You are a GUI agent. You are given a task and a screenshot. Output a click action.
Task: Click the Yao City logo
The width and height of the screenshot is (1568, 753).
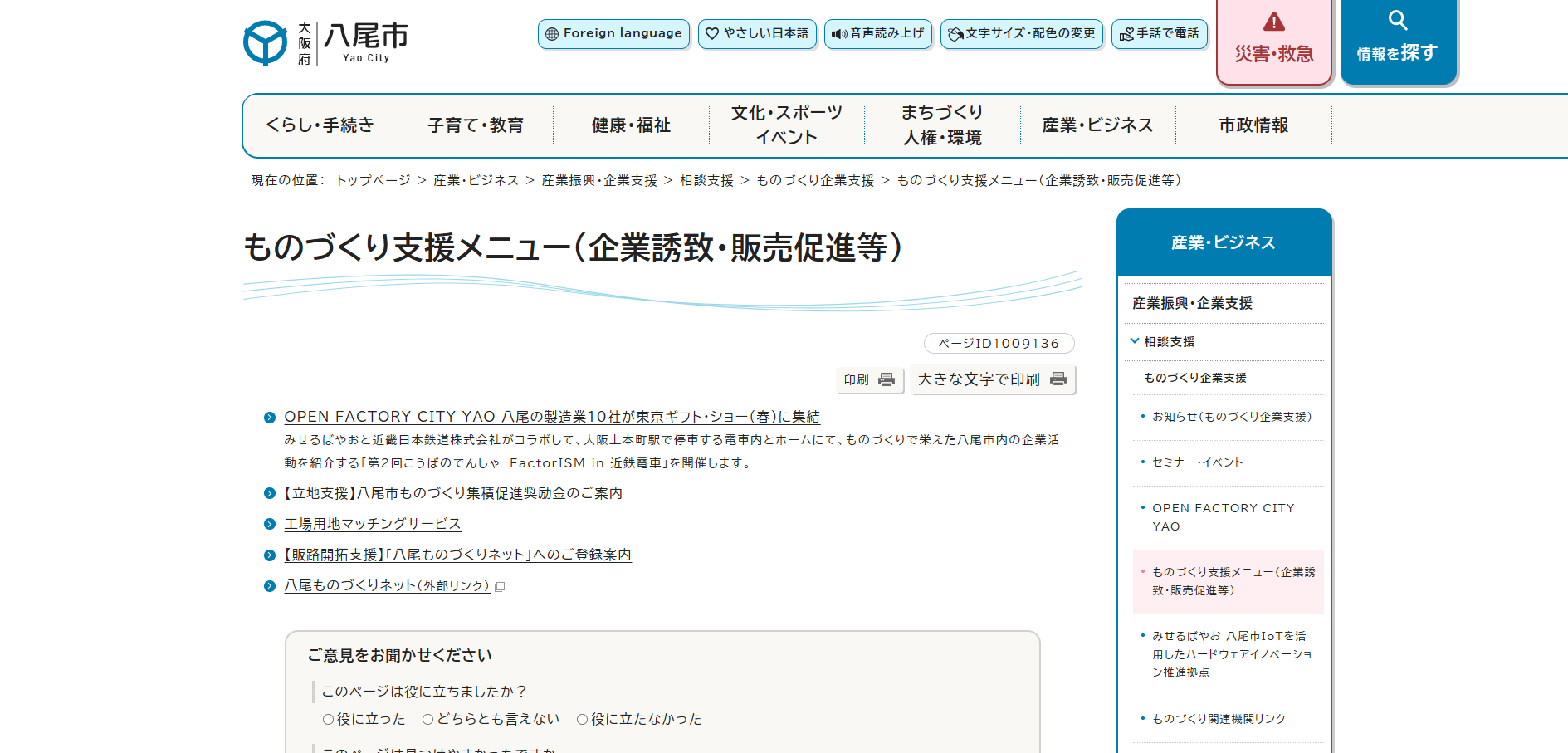[325, 43]
